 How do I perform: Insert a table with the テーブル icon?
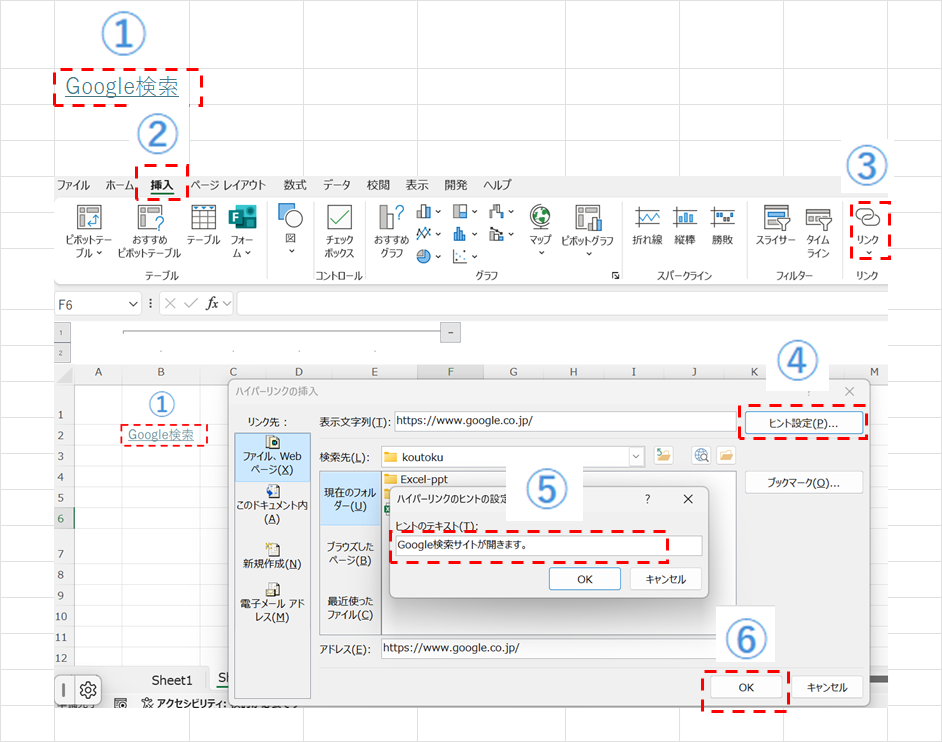click(x=203, y=218)
